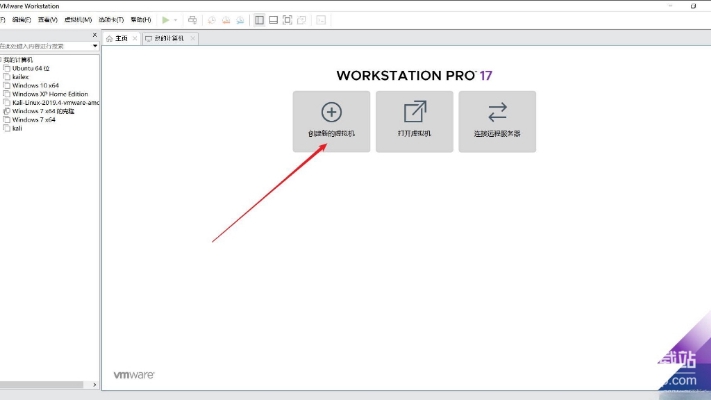Click the Ubuntu 64 位 VM icon
Screen dimensions: 711x400
click(x=7, y=68)
